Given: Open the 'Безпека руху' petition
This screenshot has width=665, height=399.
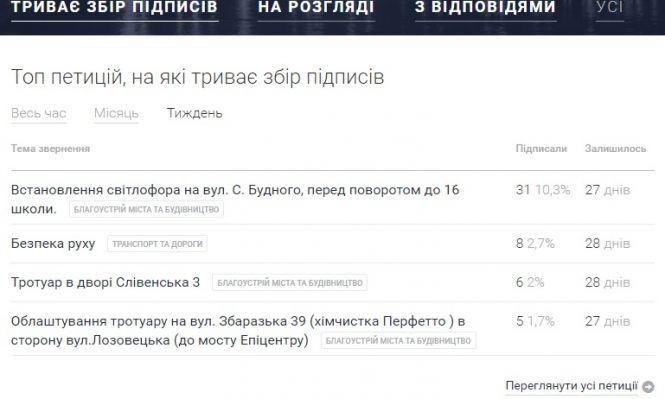Looking at the screenshot, I should pos(53,243).
